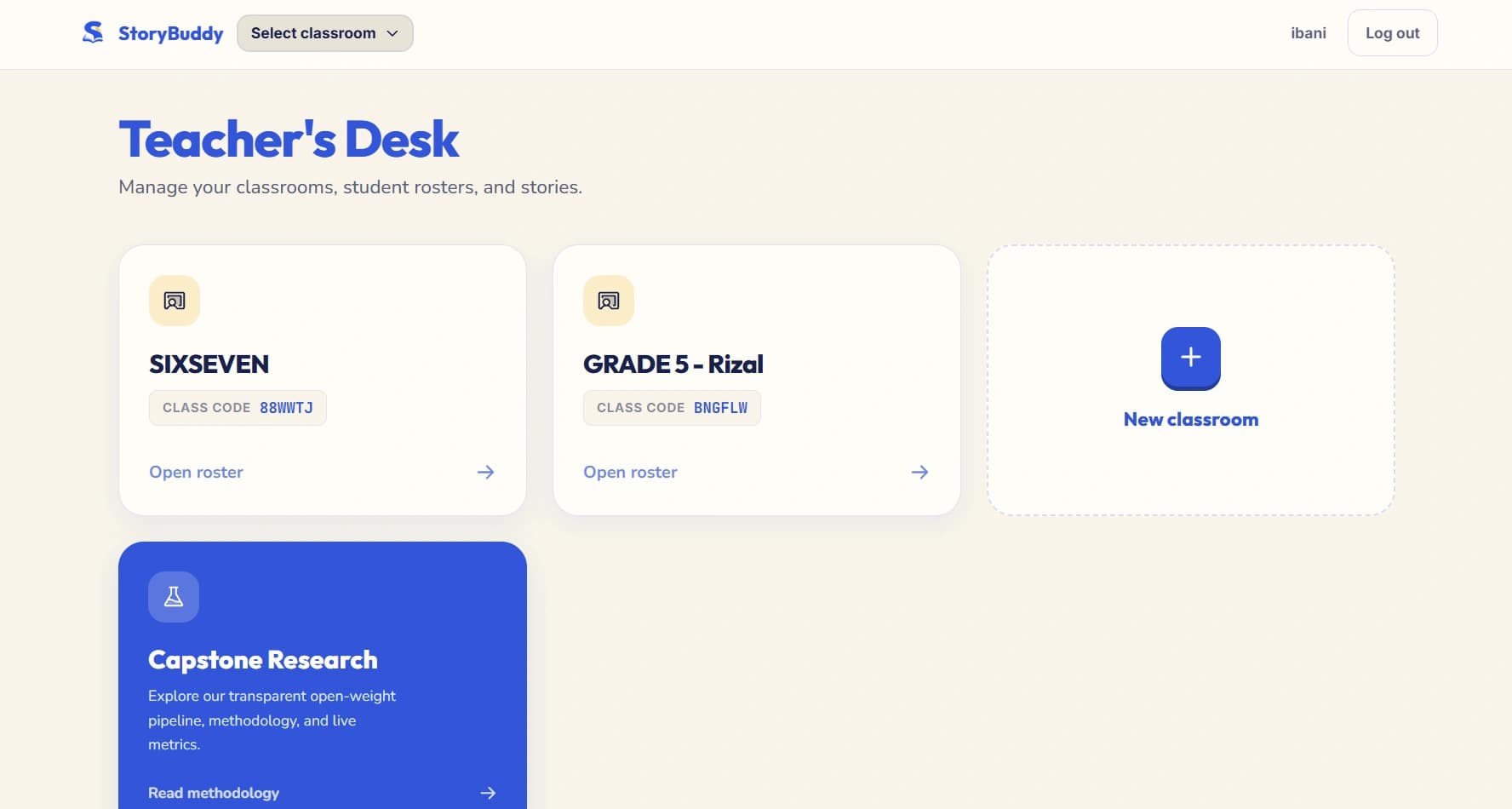This screenshot has width=1512, height=809.
Task: Click the SIXSEVEN classroom board icon
Action: click(x=175, y=301)
